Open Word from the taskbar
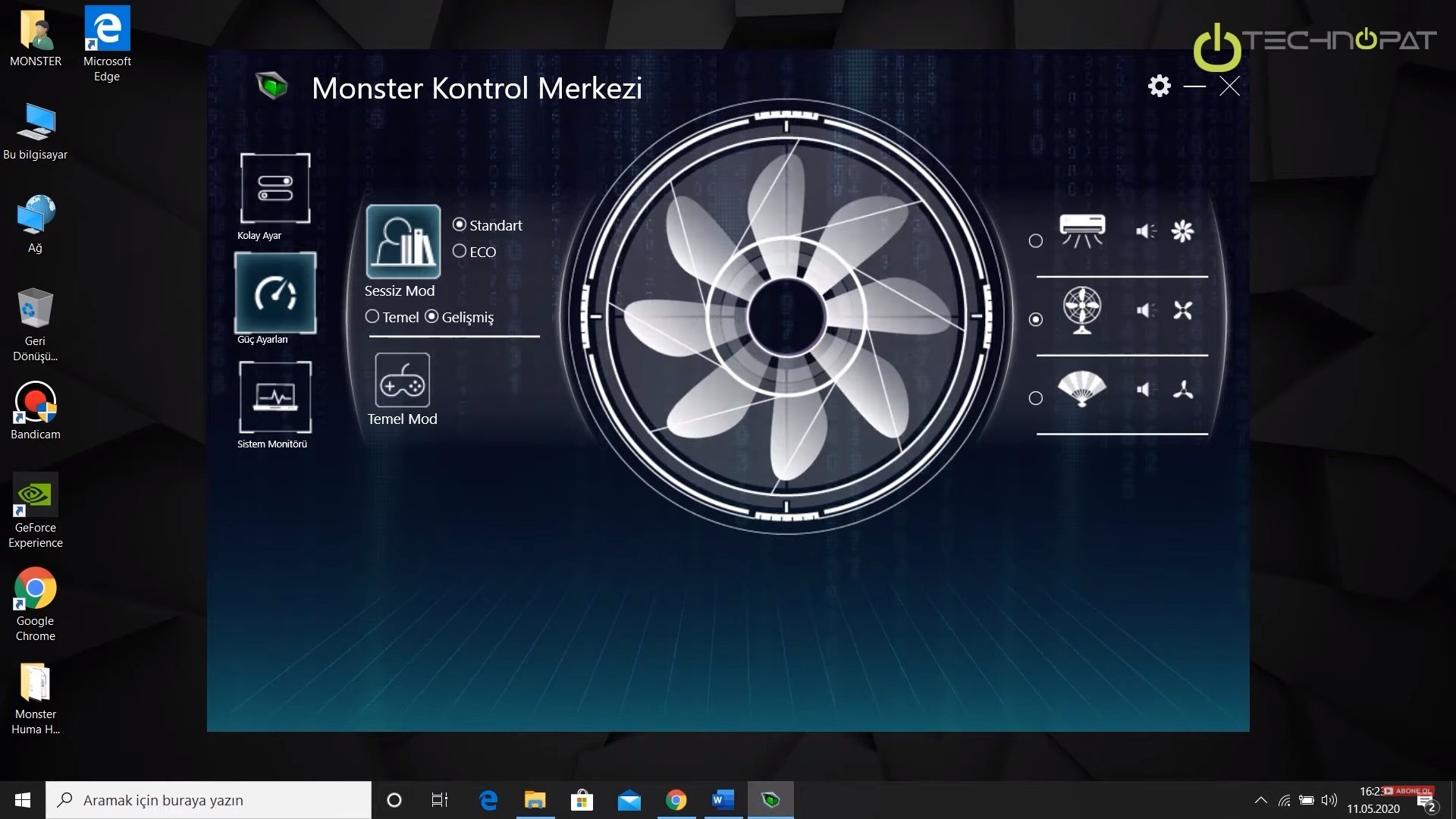1456x819 pixels. pos(723,800)
